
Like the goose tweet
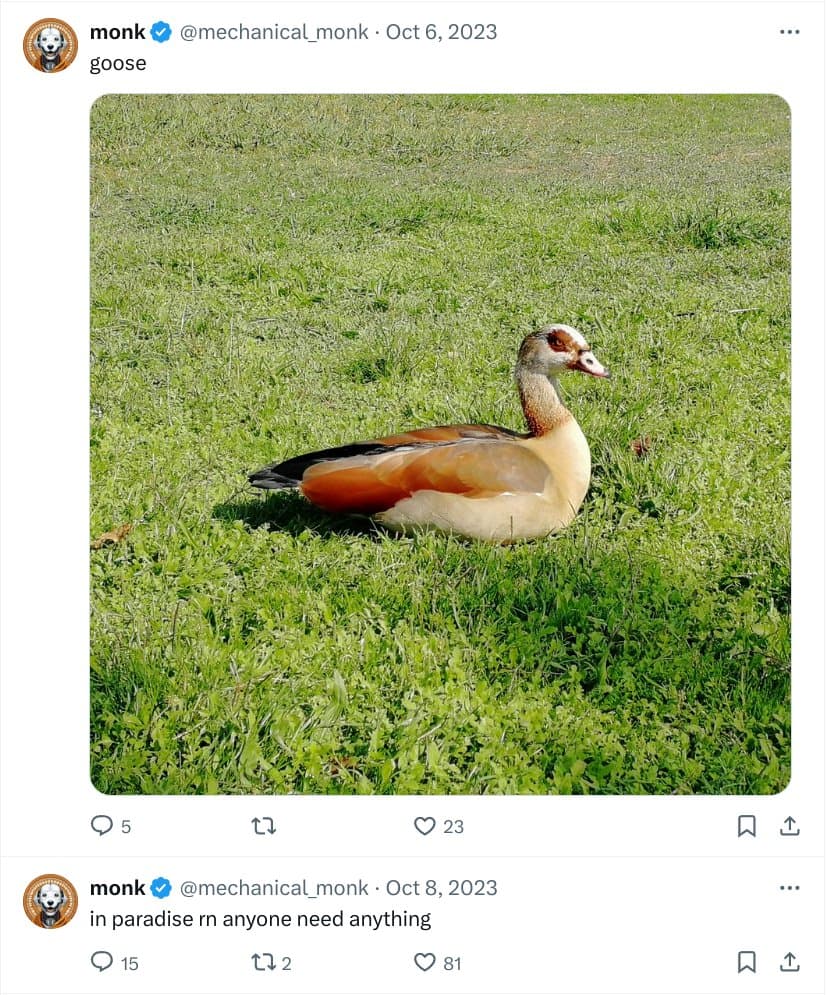(425, 826)
